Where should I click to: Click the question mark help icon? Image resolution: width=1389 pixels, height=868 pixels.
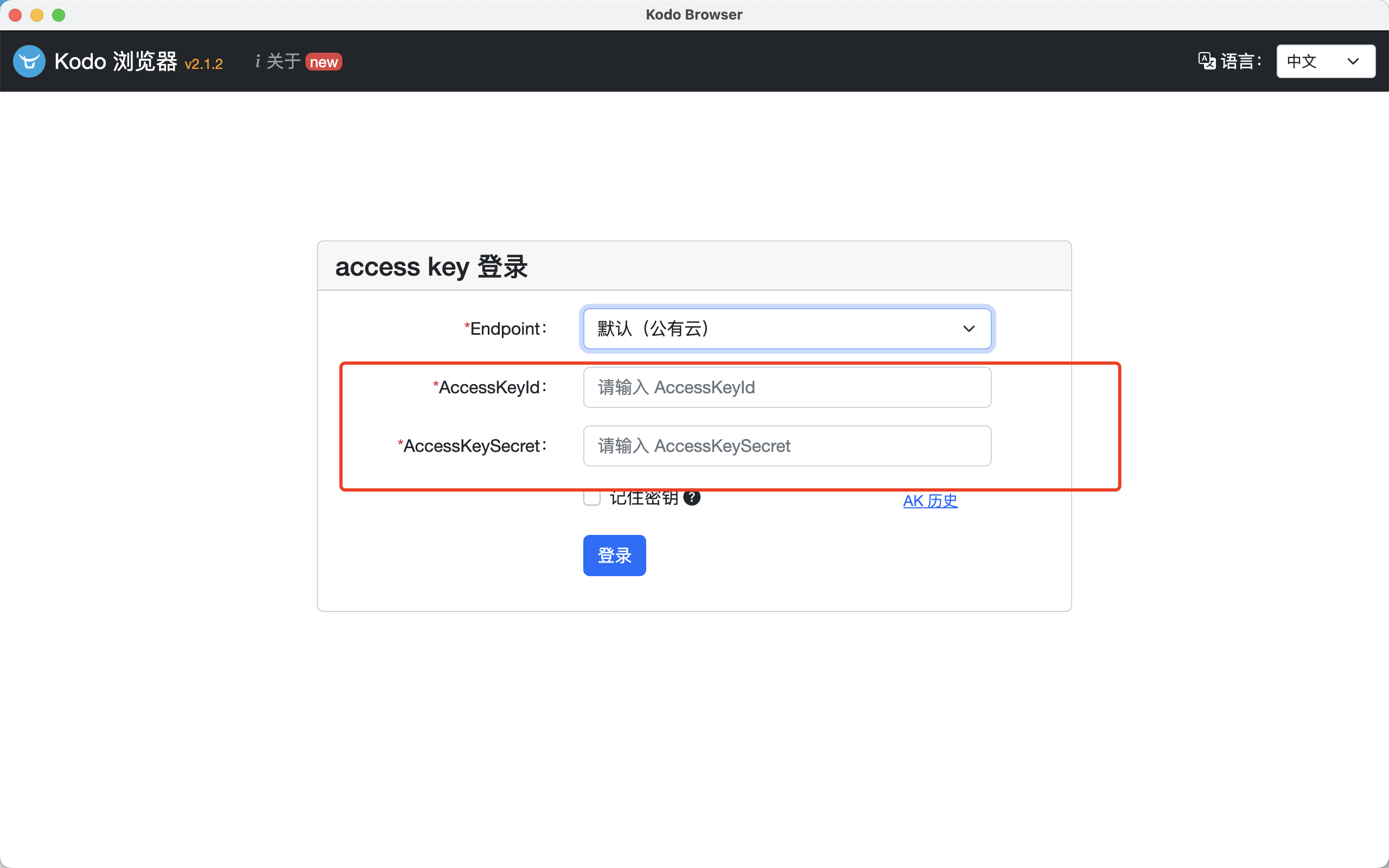point(692,497)
